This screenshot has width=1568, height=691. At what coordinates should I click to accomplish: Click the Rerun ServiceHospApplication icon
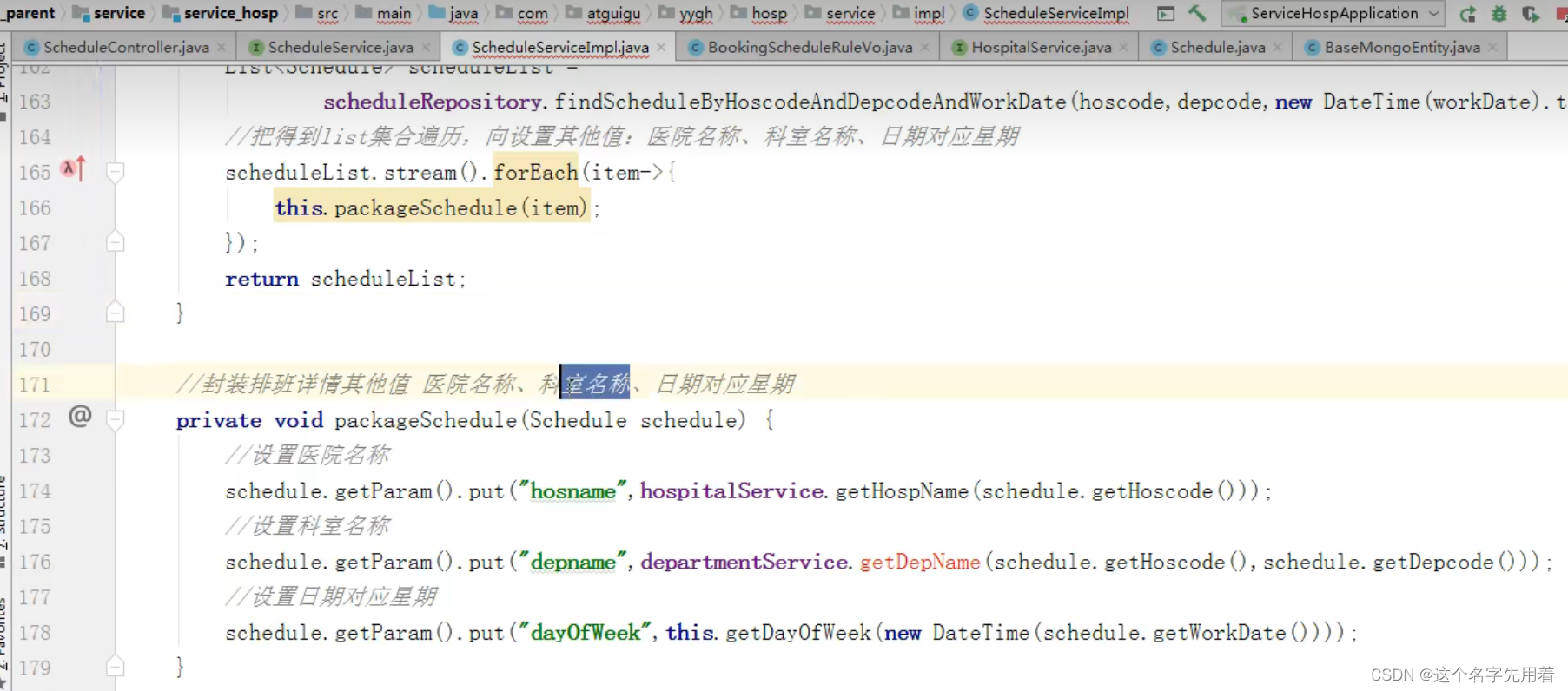1467,14
